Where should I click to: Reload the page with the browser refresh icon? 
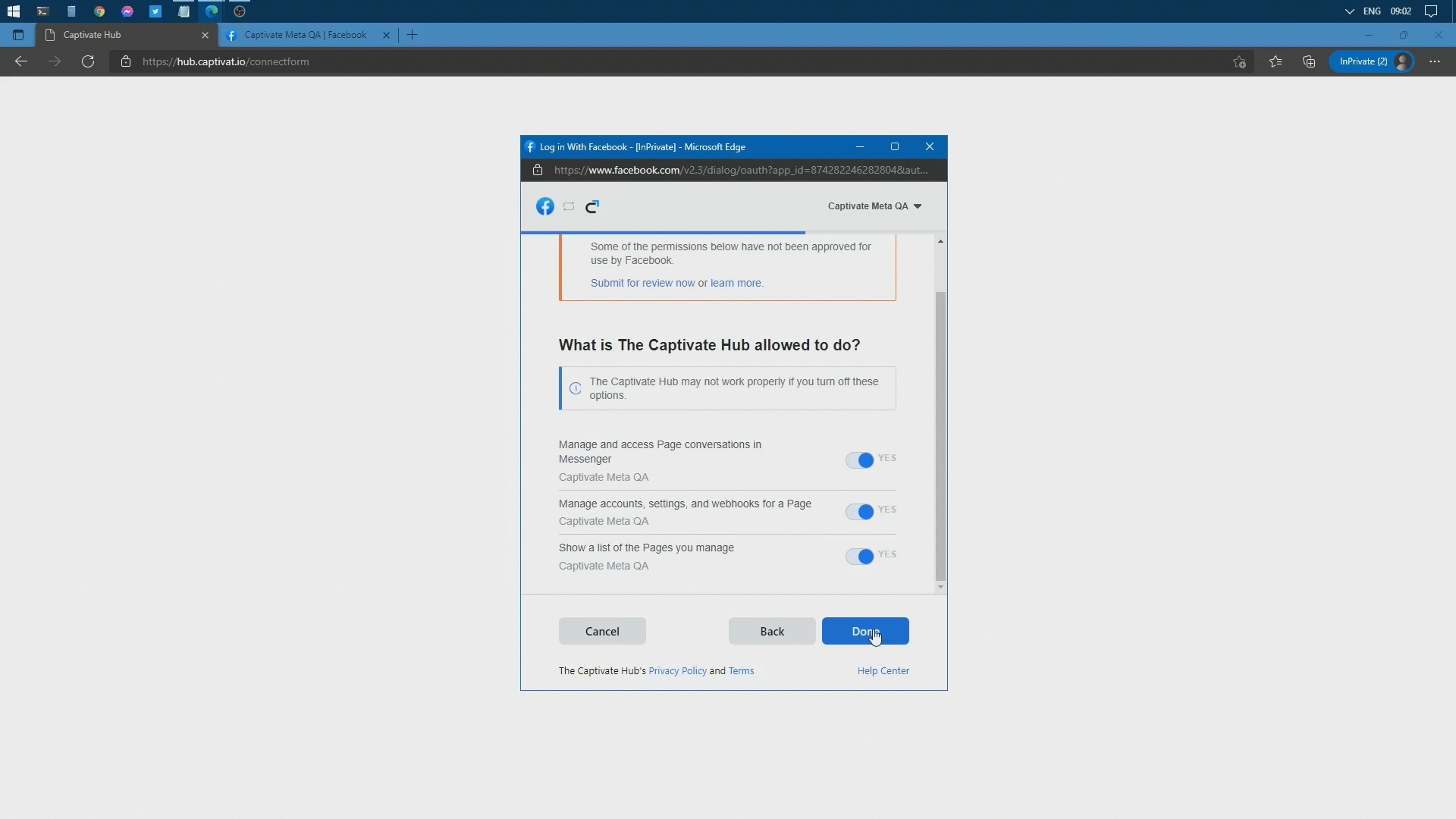click(x=88, y=61)
